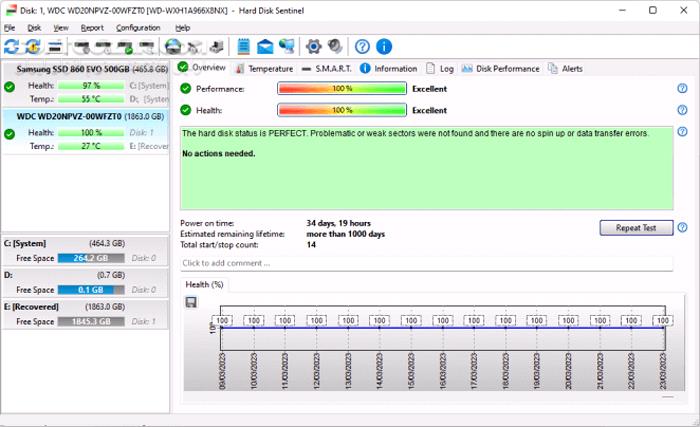Viewport: 700px width, 427px height.
Task: Click the blue envelope email icon
Action: (265, 46)
